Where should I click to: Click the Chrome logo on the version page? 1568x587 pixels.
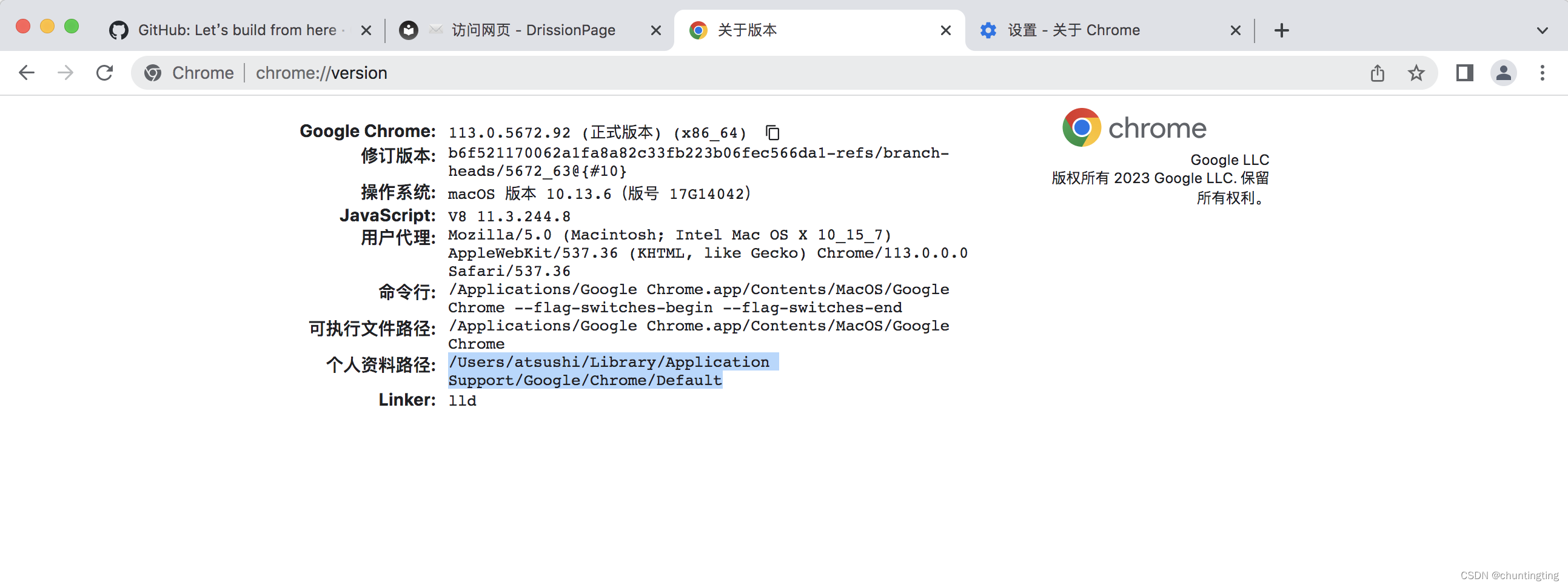pos(1081,127)
